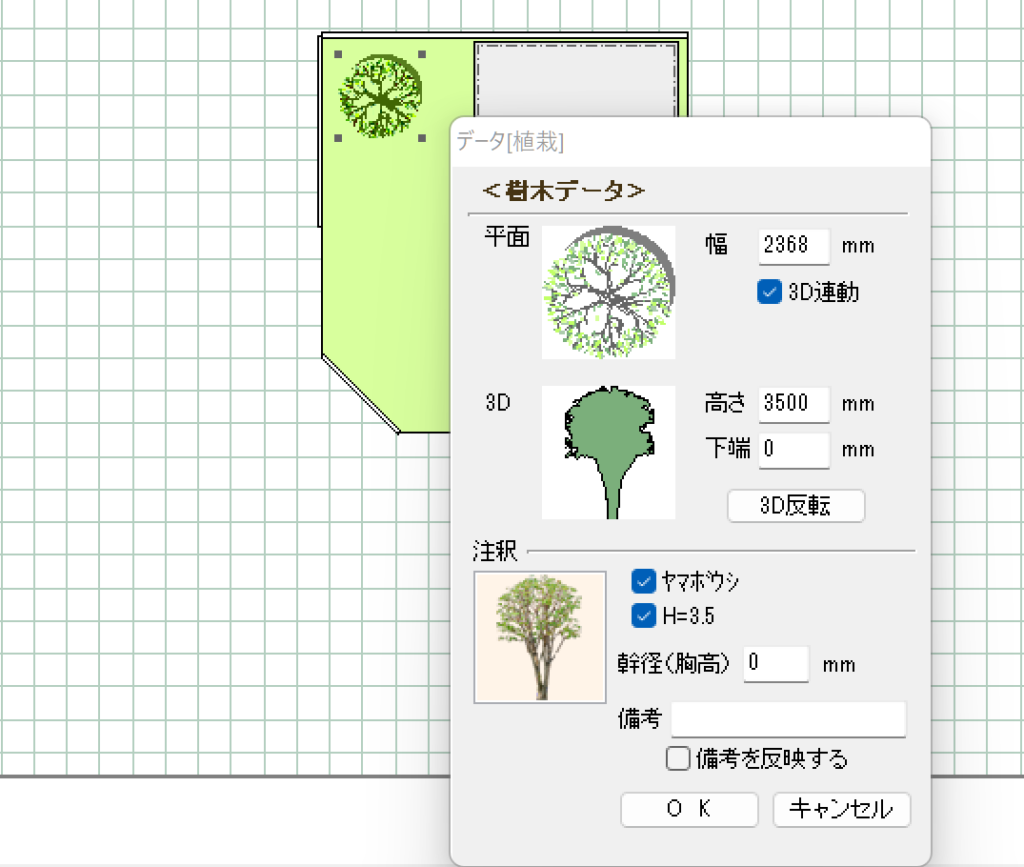Click the 3D tree silhouette preview
1024x867 pixels.
click(608, 452)
